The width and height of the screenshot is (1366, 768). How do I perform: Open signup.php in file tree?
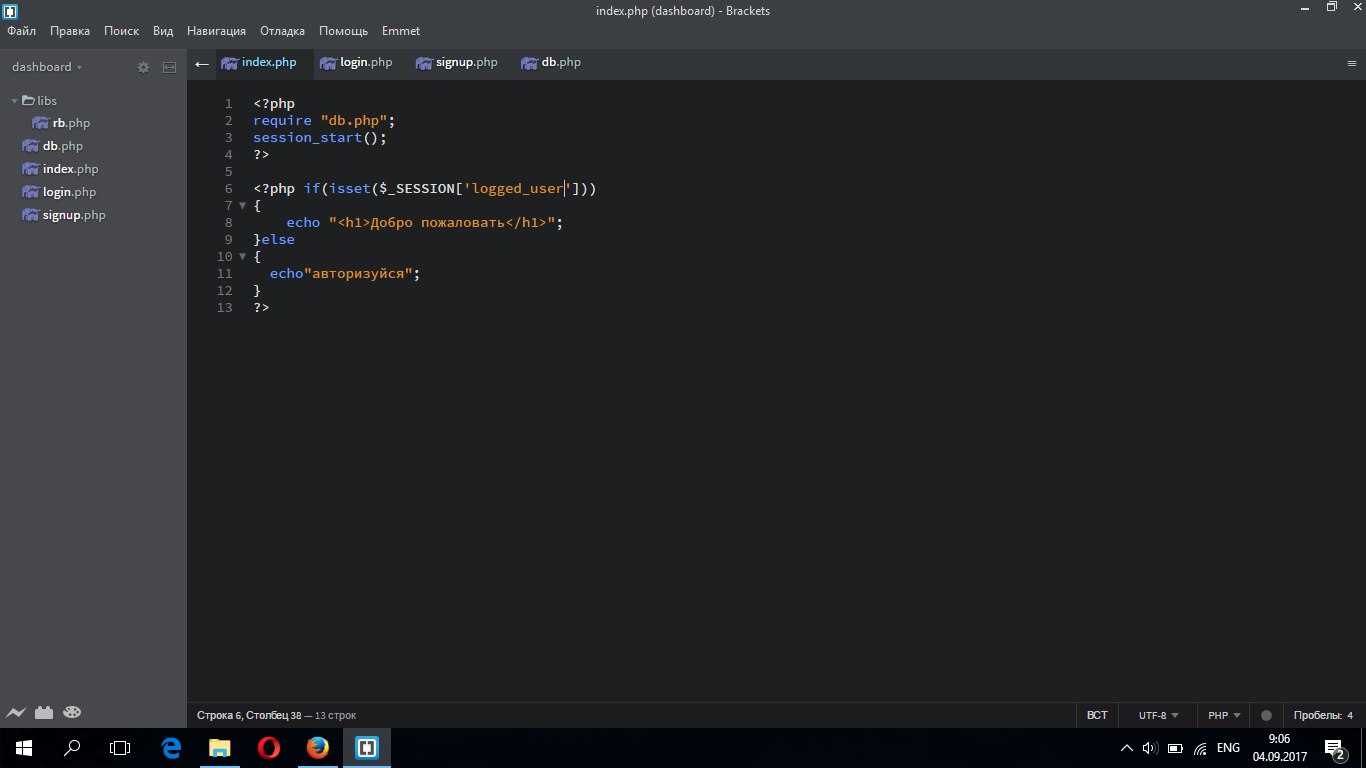pyautogui.click(x=74, y=215)
